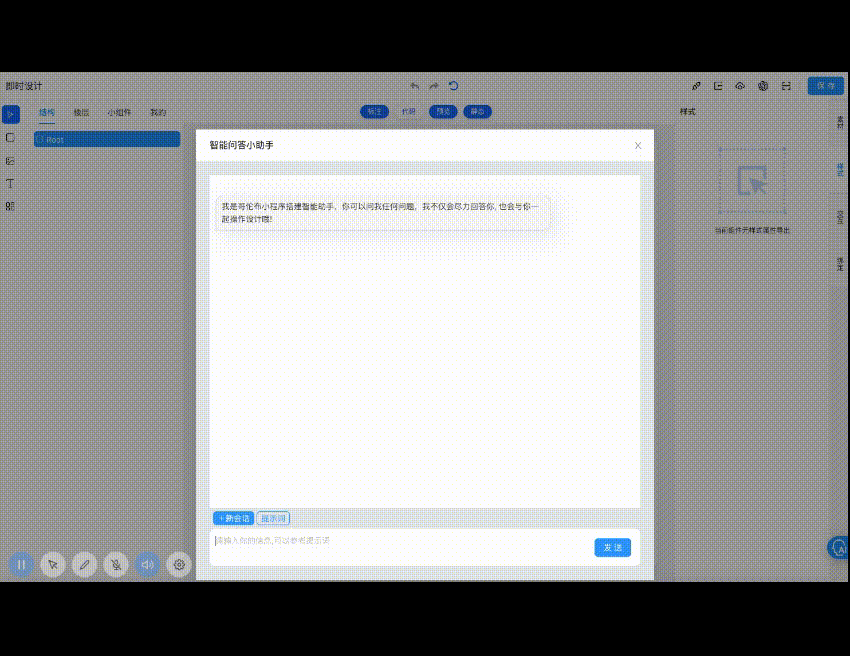This screenshot has height=656, width=850.
Task: Send the message with 发送 button
Action: tap(613, 548)
